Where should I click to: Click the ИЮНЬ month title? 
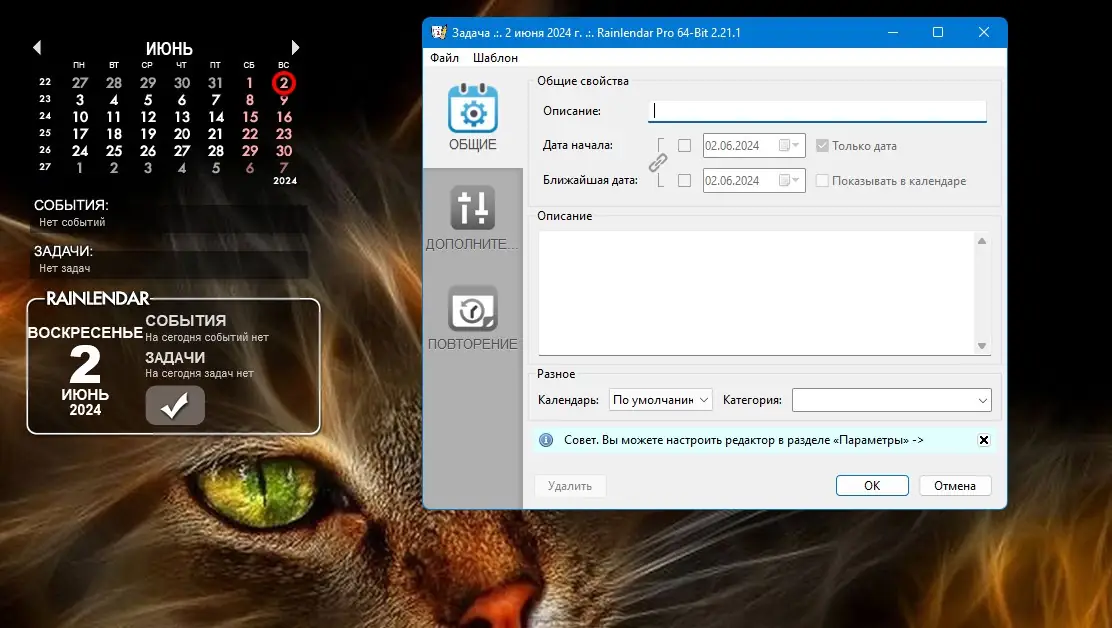click(169, 48)
